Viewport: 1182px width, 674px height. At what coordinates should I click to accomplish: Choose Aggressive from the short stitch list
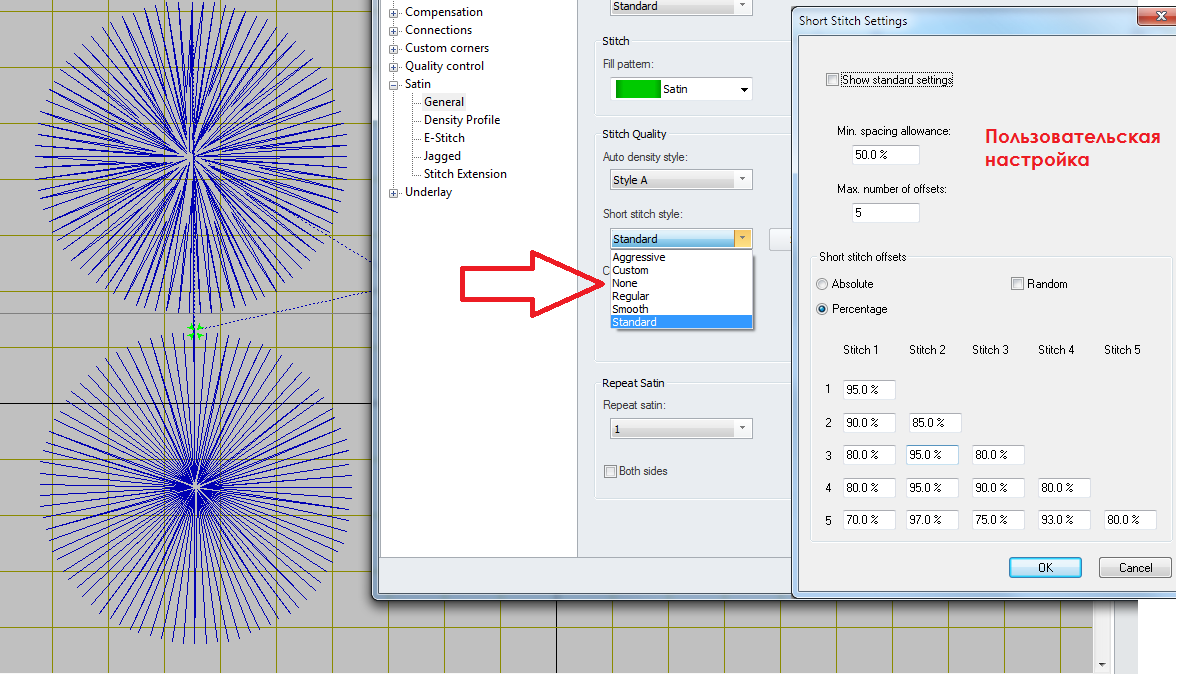tap(639, 257)
